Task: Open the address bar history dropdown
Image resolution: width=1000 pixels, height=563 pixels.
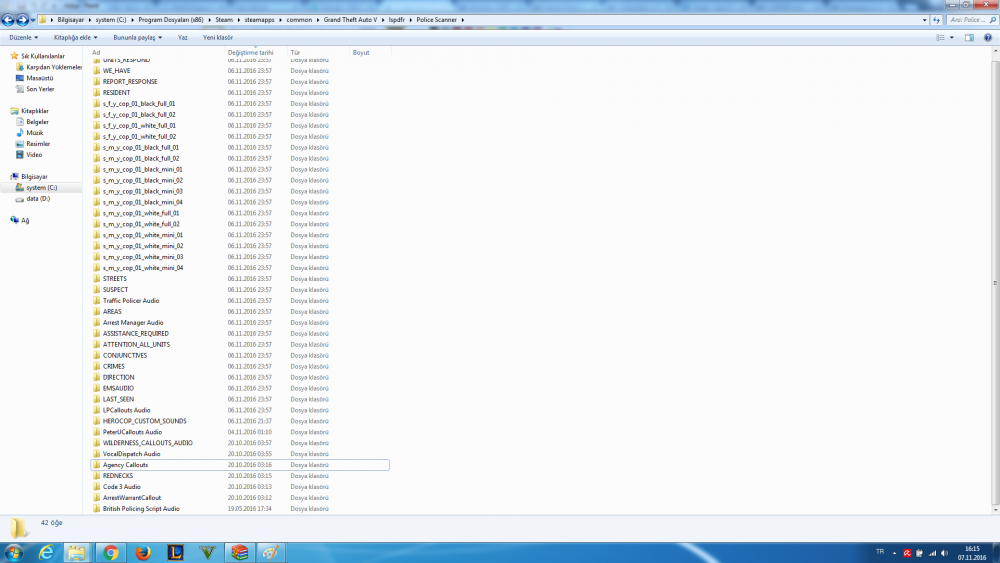Action: point(925,20)
